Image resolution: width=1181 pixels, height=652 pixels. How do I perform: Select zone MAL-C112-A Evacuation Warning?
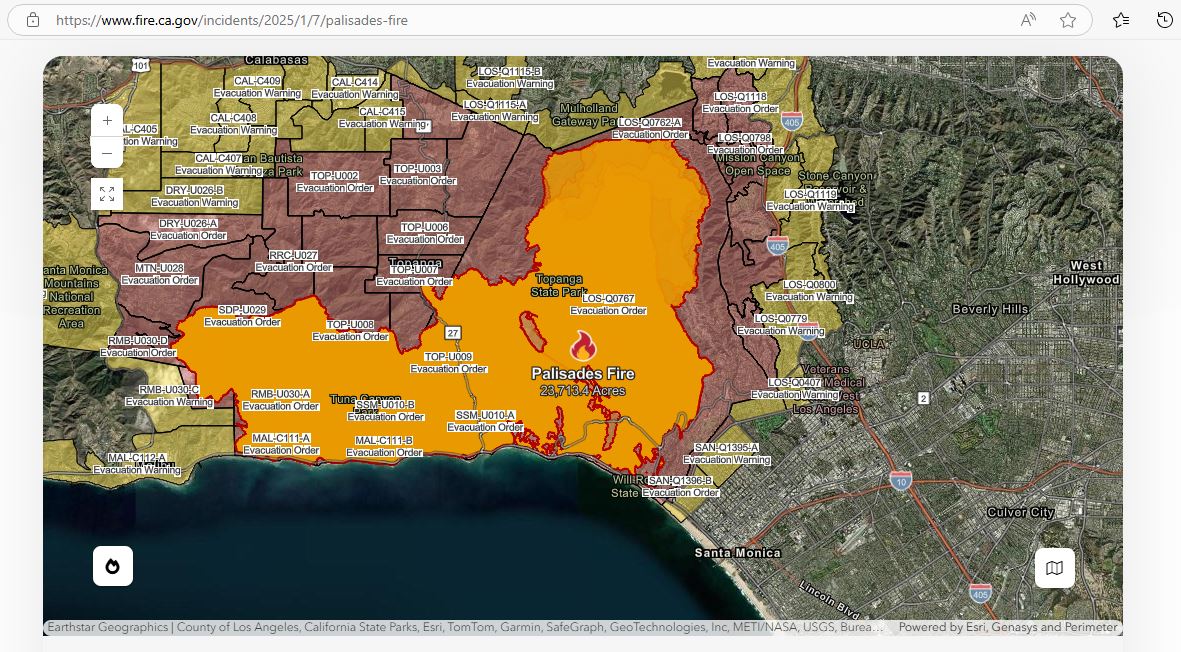pos(137,464)
